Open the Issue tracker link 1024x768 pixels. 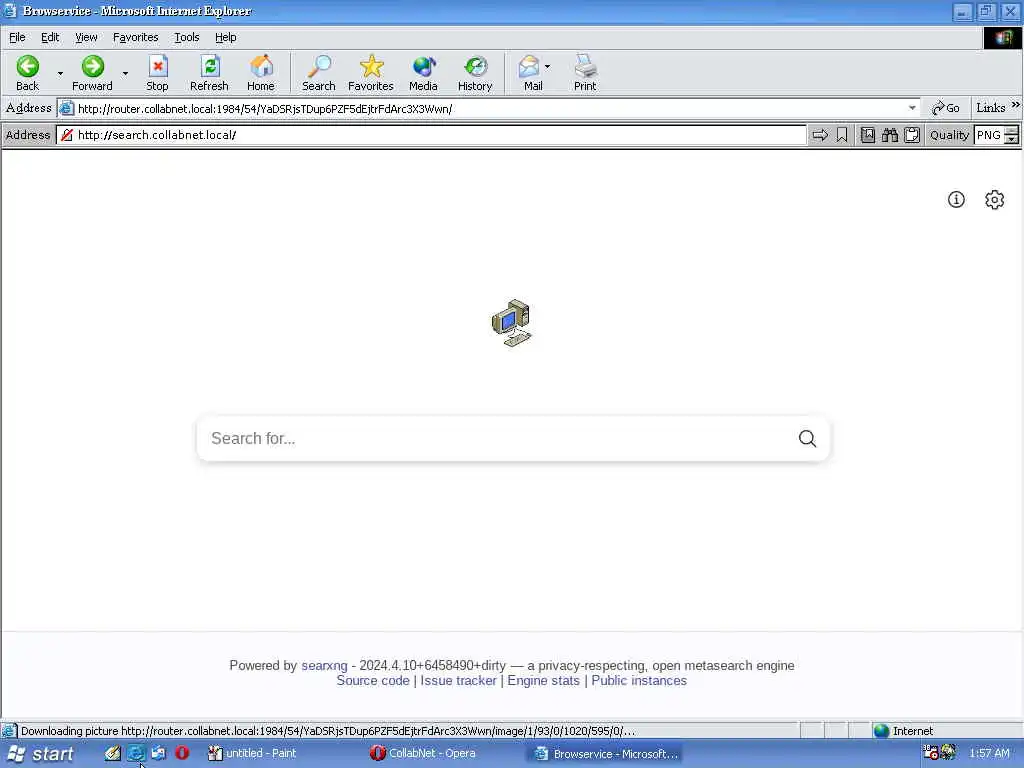point(458,680)
